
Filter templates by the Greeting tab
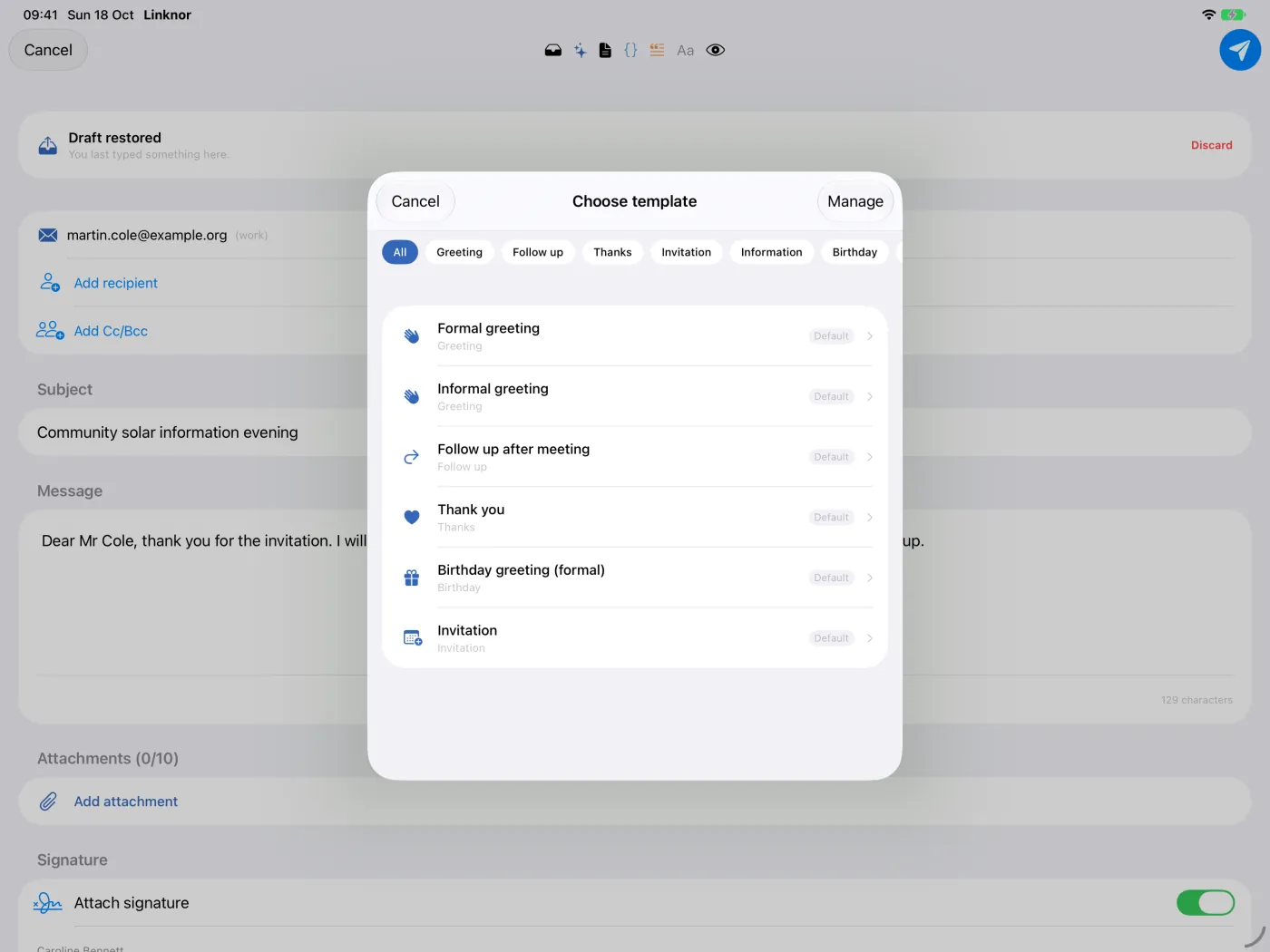tap(459, 252)
